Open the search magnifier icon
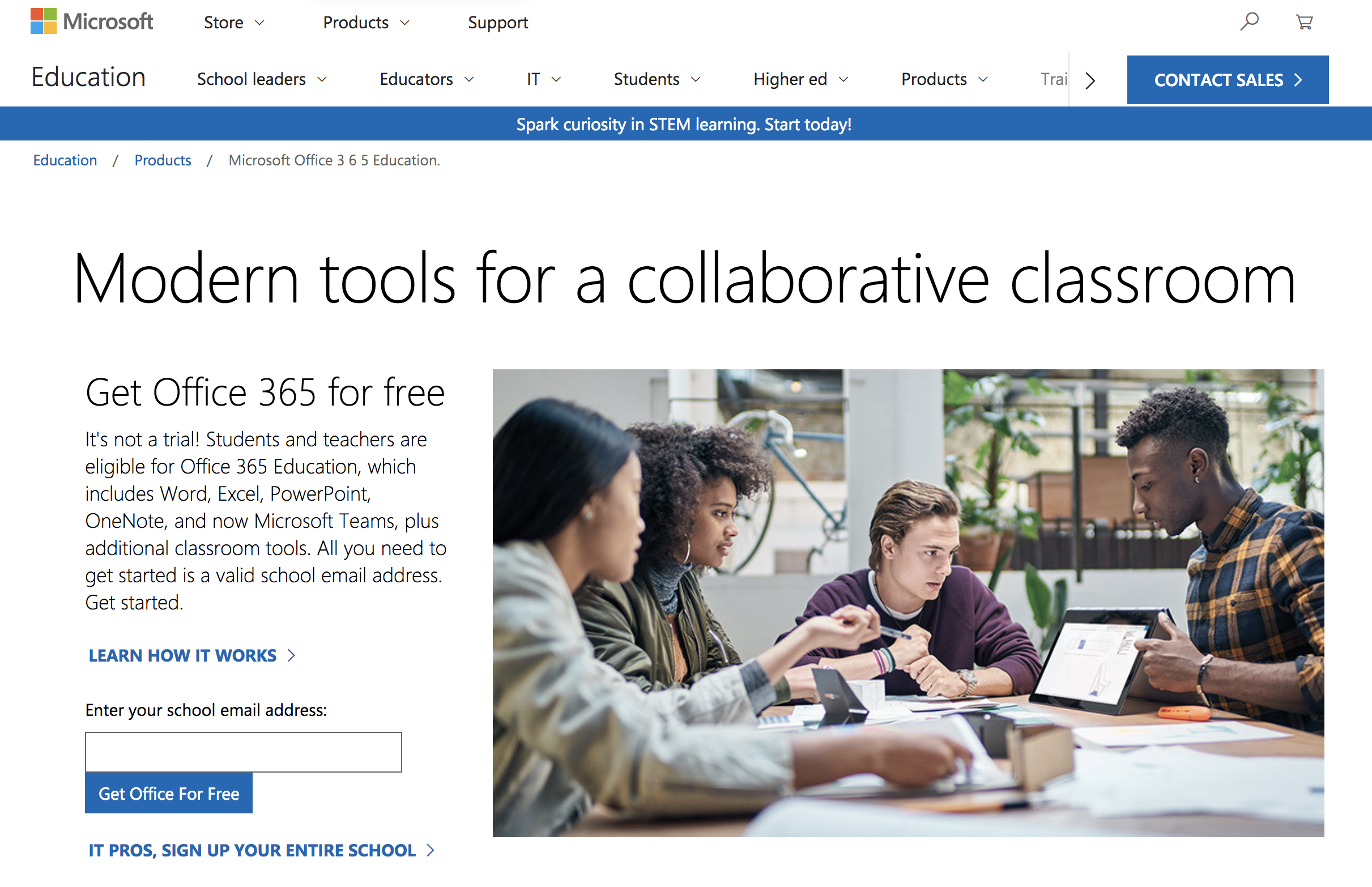1372x887 pixels. click(x=1249, y=22)
